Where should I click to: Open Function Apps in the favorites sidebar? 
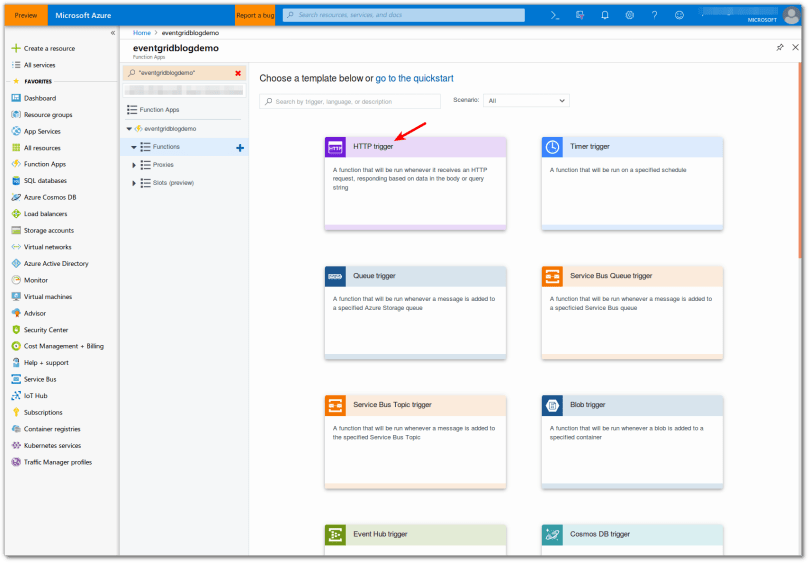[44, 164]
